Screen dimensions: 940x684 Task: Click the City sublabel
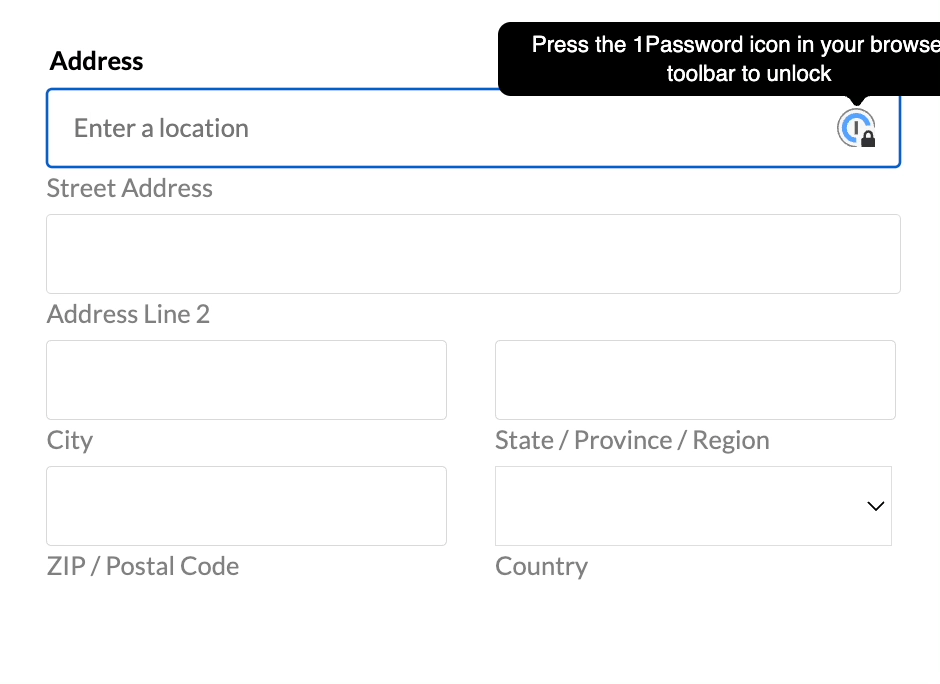pos(70,441)
